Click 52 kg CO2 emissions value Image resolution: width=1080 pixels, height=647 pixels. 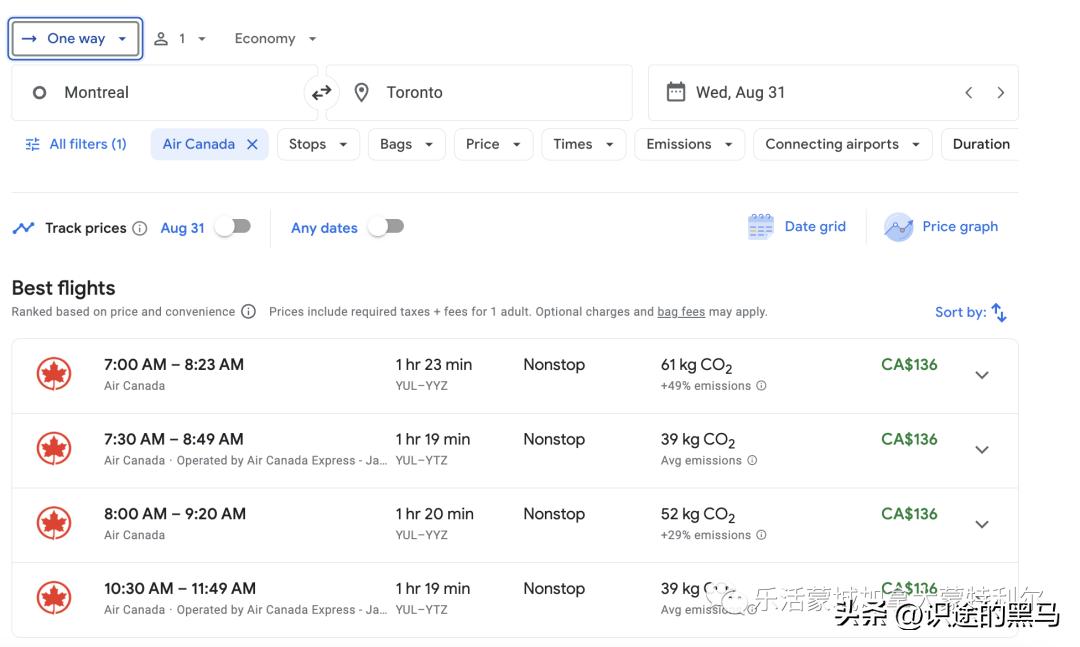click(698, 514)
